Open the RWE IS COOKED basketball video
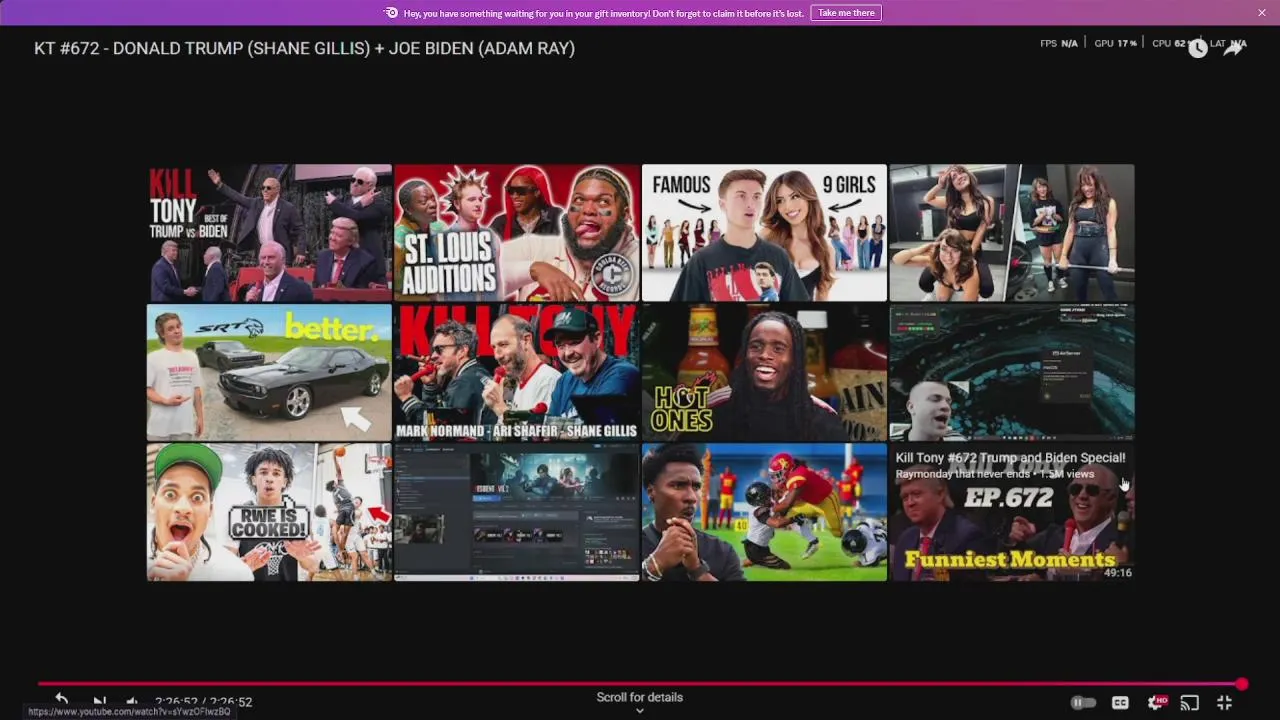 click(269, 512)
